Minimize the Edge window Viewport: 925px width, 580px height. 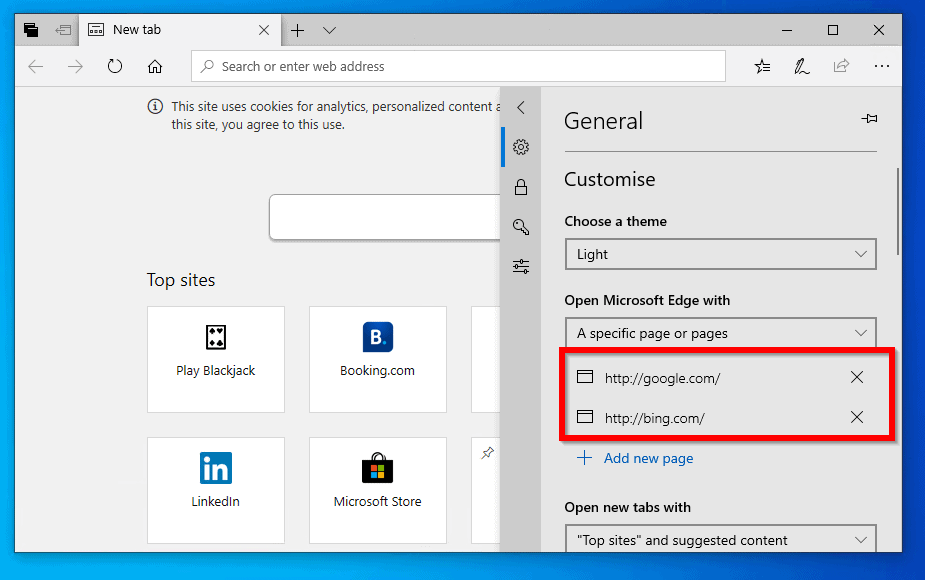(787, 30)
